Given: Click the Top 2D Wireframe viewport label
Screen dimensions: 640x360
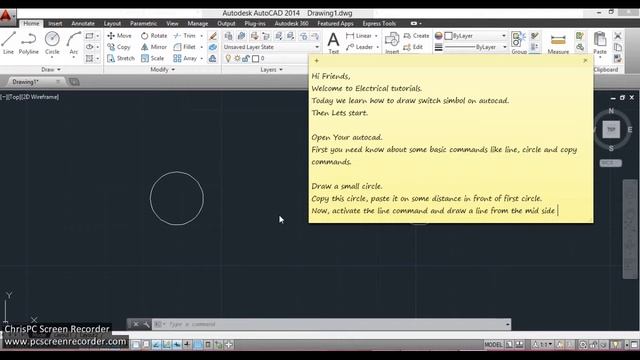Looking at the screenshot, I should pyautogui.click(x=31, y=97).
